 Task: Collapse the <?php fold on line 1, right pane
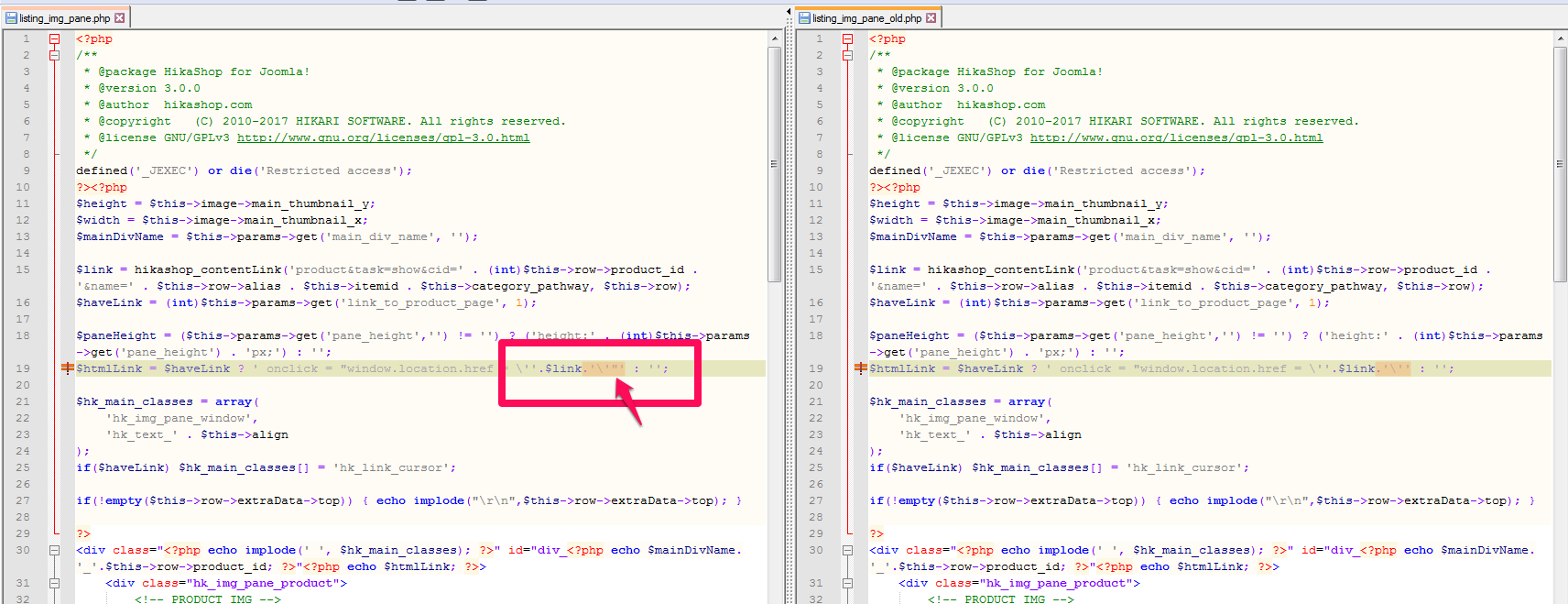[x=848, y=38]
